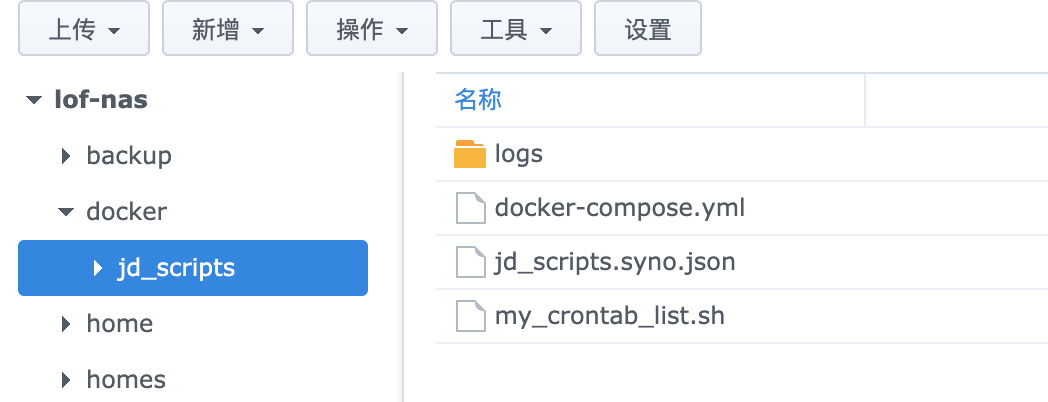Screen dimensions: 1048x402
Task: Select the docker-compose.yml file name
Action: tap(620, 208)
